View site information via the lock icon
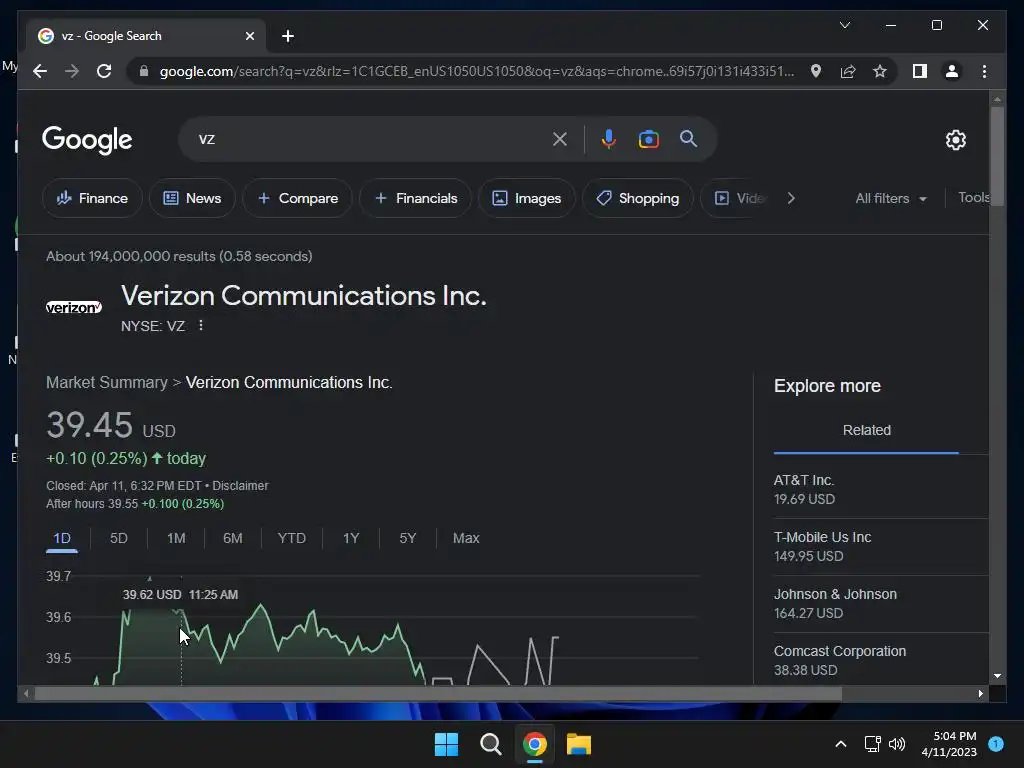The height and width of the screenshot is (768, 1024). pos(144,71)
